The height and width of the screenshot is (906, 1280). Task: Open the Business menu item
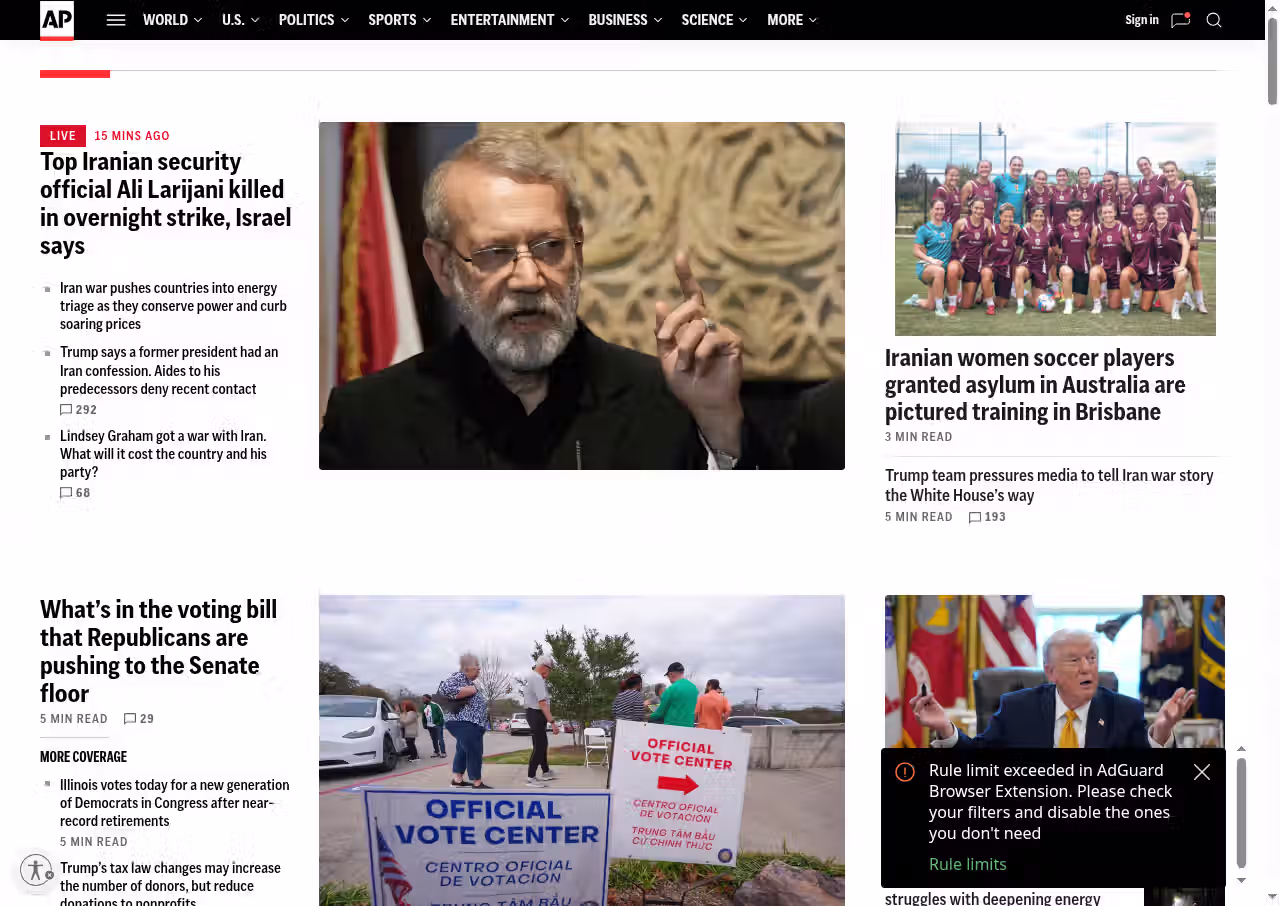click(618, 20)
